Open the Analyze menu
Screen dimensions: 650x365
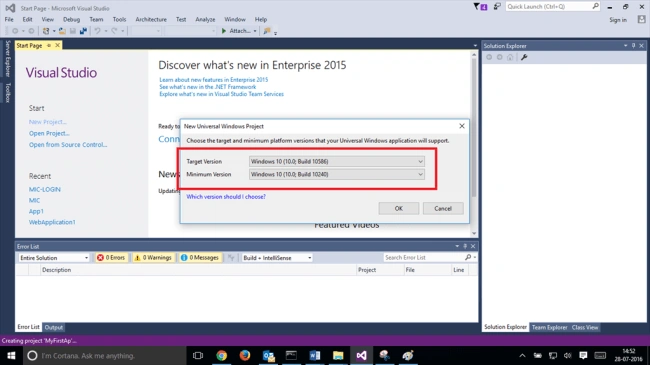click(x=205, y=19)
